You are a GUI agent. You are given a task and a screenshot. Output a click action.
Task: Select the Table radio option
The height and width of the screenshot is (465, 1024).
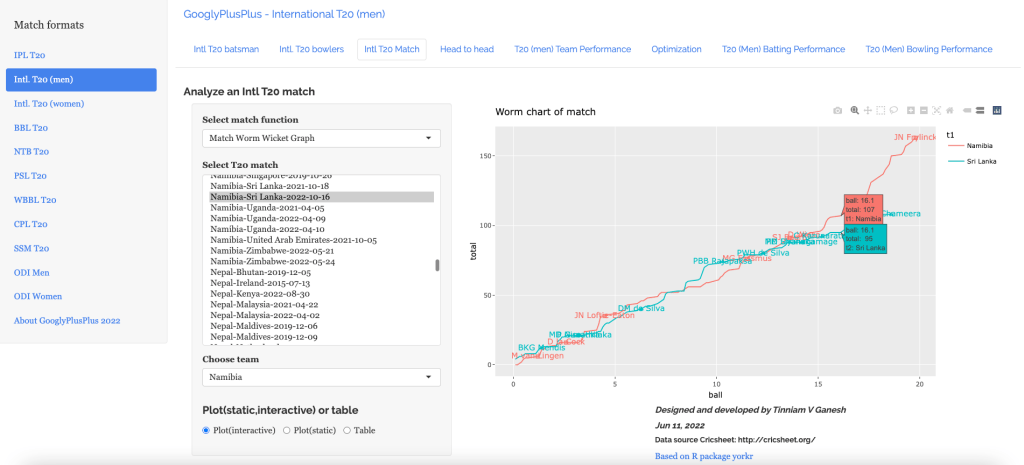pos(347,430)
